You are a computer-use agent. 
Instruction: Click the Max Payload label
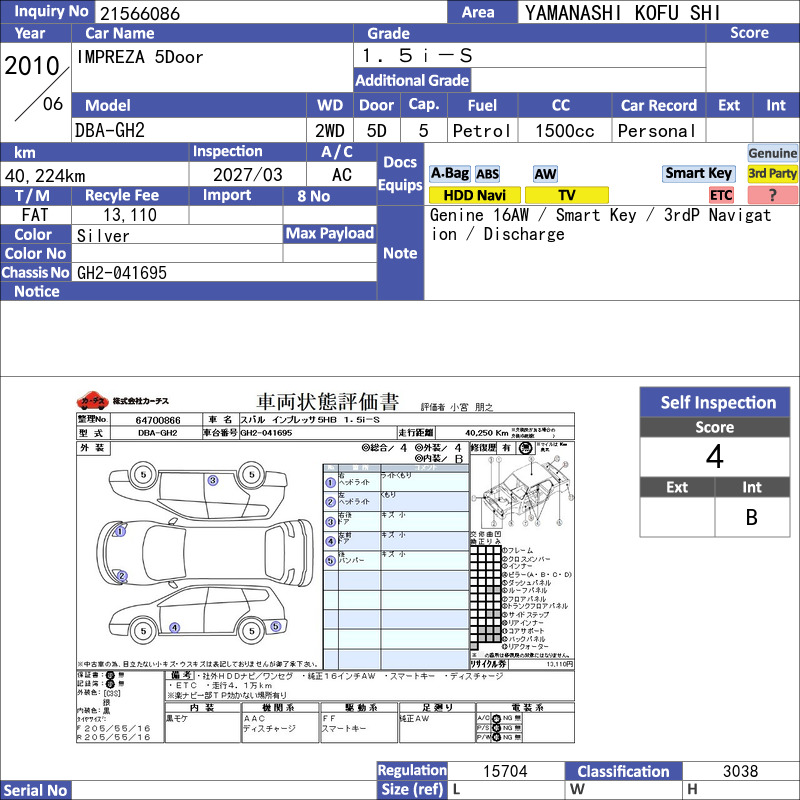coord(330,234)
